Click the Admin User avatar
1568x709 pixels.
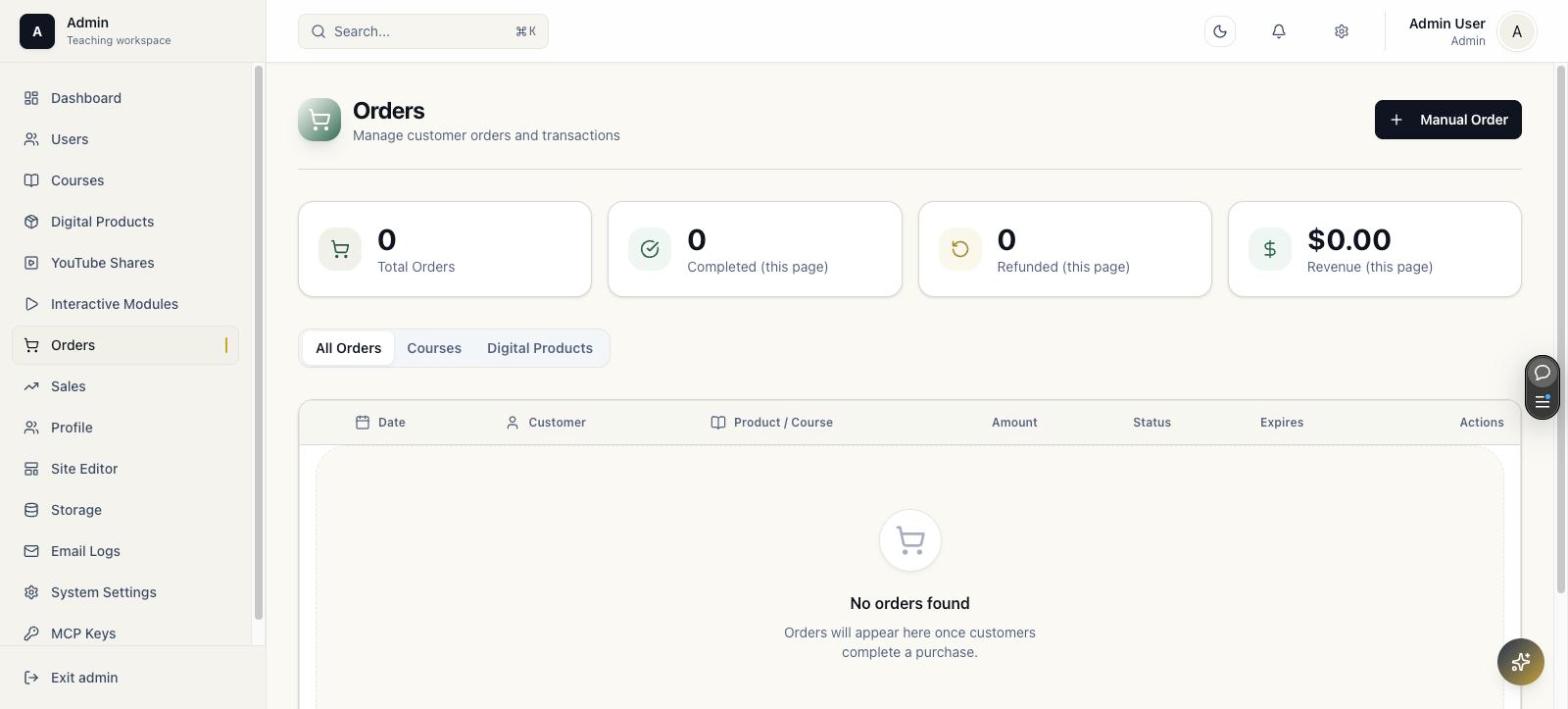click(1517, 32)
